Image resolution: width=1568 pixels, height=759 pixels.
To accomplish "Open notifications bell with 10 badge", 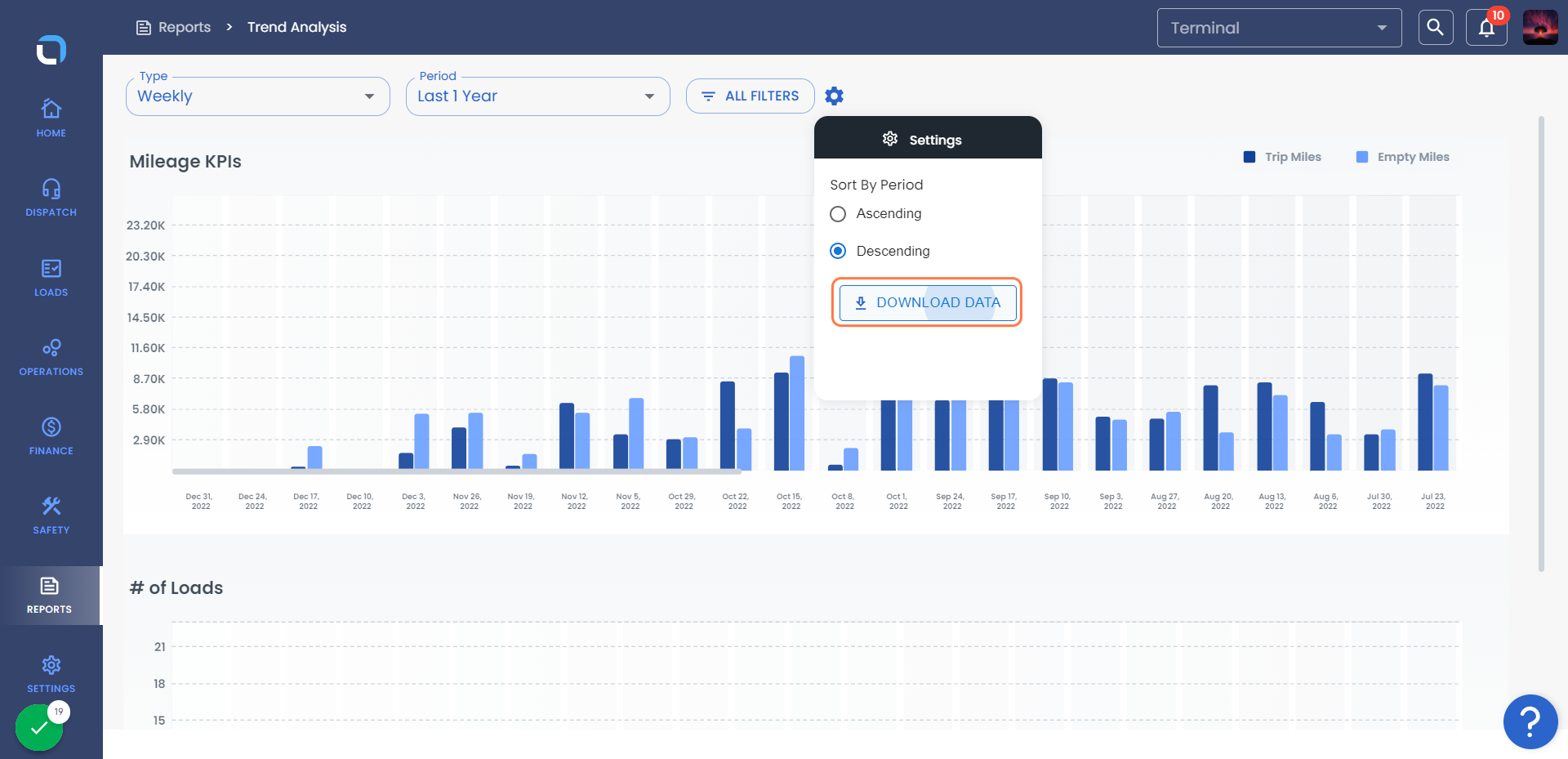I will pyautogui.click(x=1486, y=28).
